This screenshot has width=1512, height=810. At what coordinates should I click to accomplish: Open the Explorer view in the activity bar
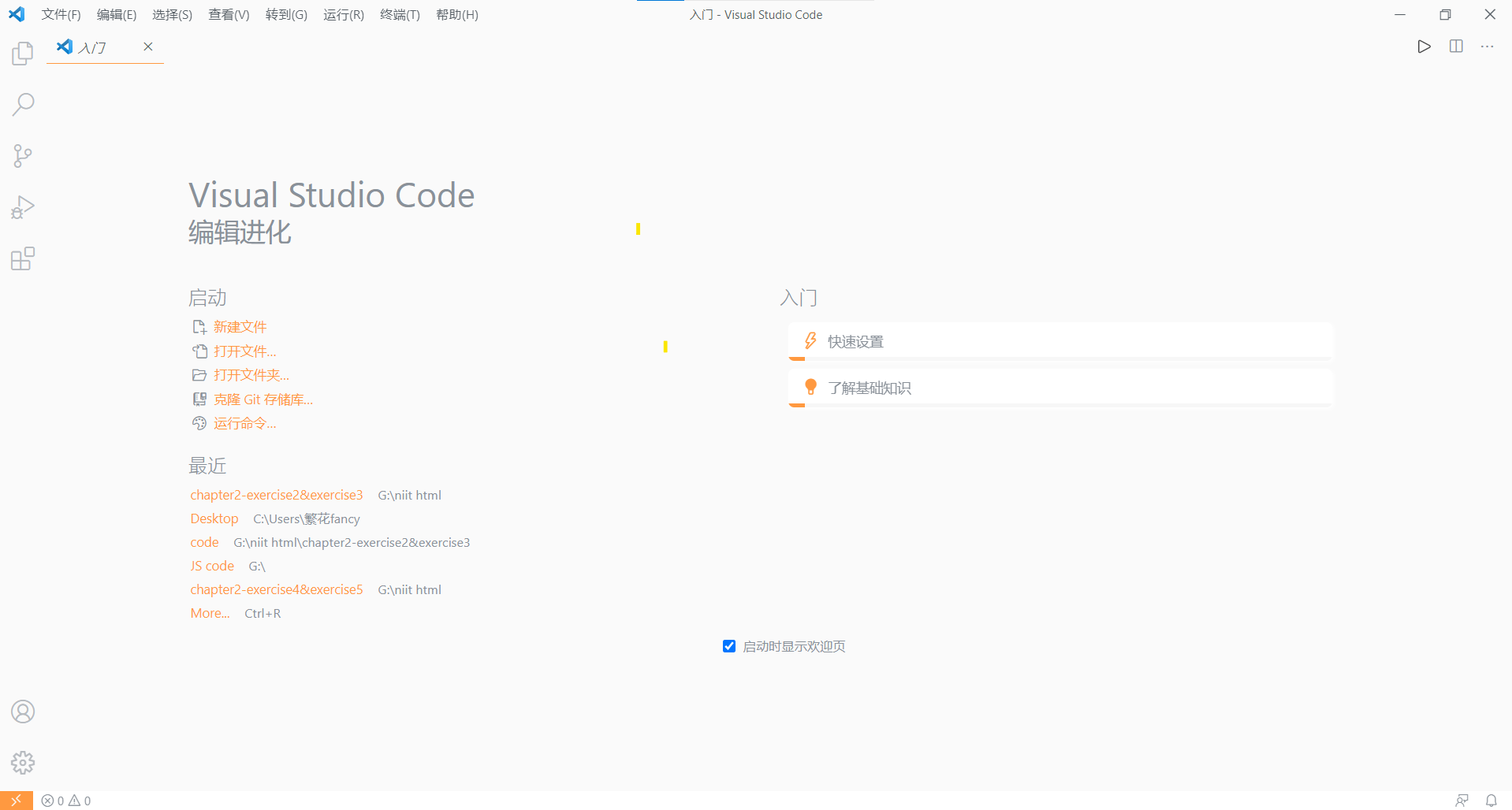click(23, 54)
